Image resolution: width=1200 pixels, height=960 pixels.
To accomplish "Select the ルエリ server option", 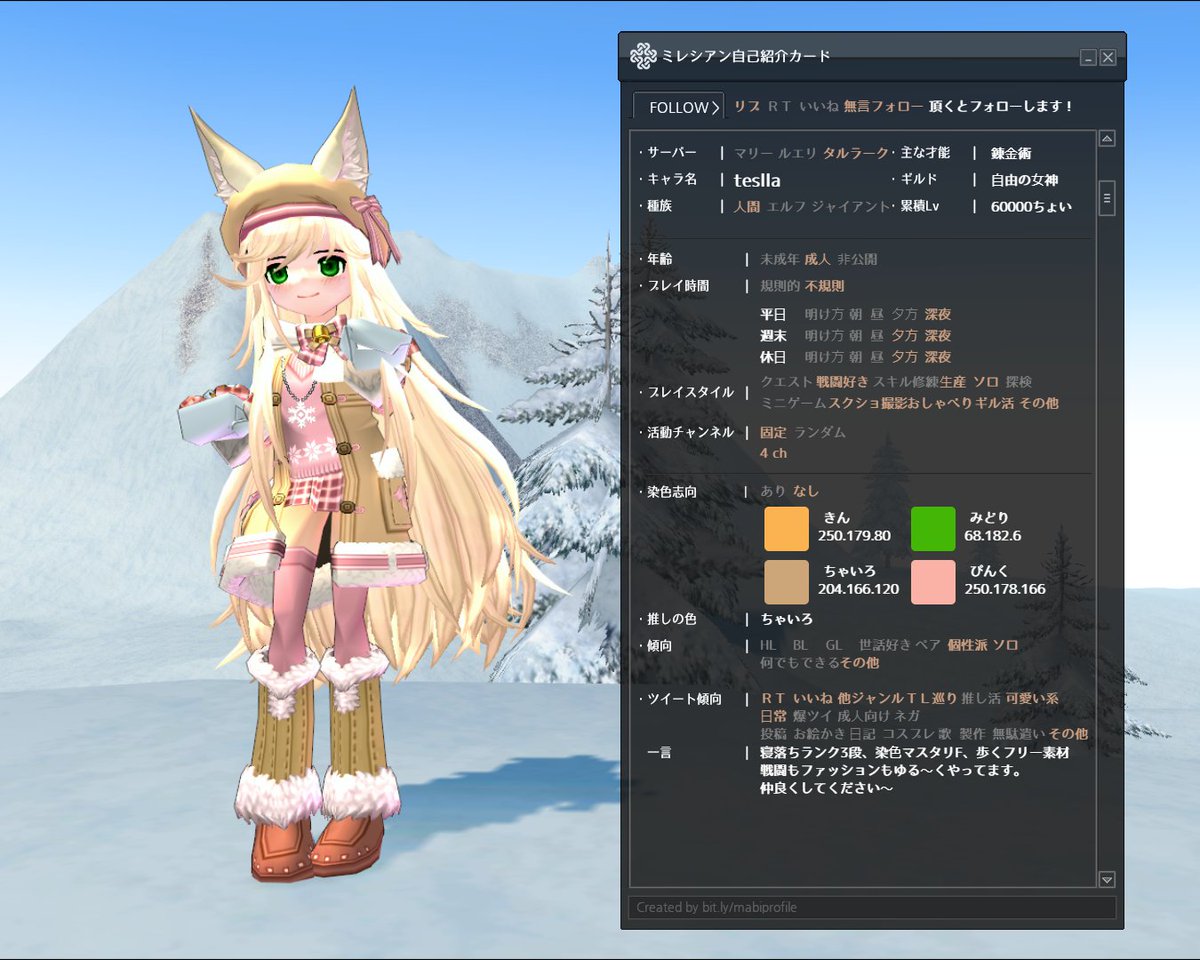I will pos(798,153).
